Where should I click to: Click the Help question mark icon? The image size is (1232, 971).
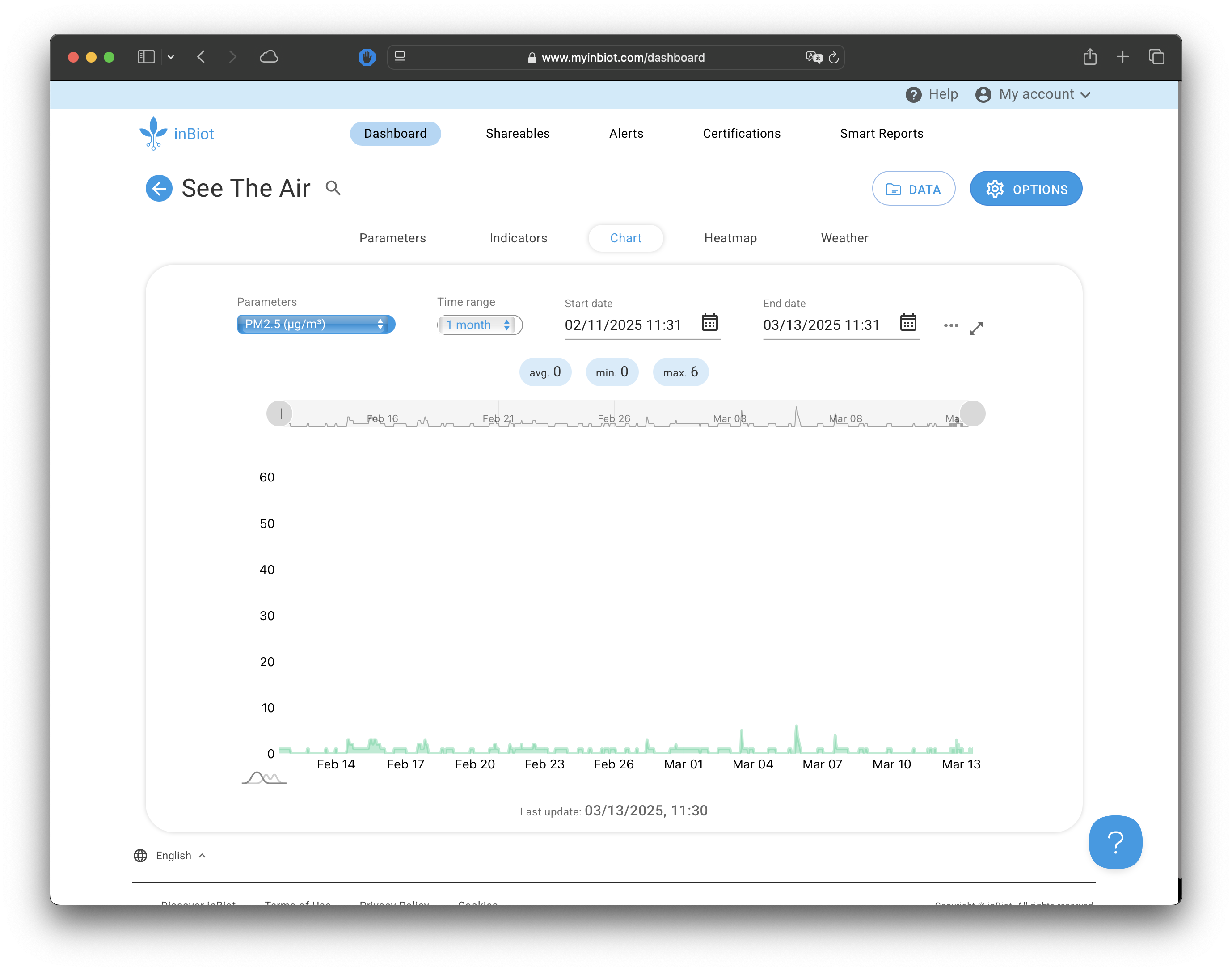point(913,94)
